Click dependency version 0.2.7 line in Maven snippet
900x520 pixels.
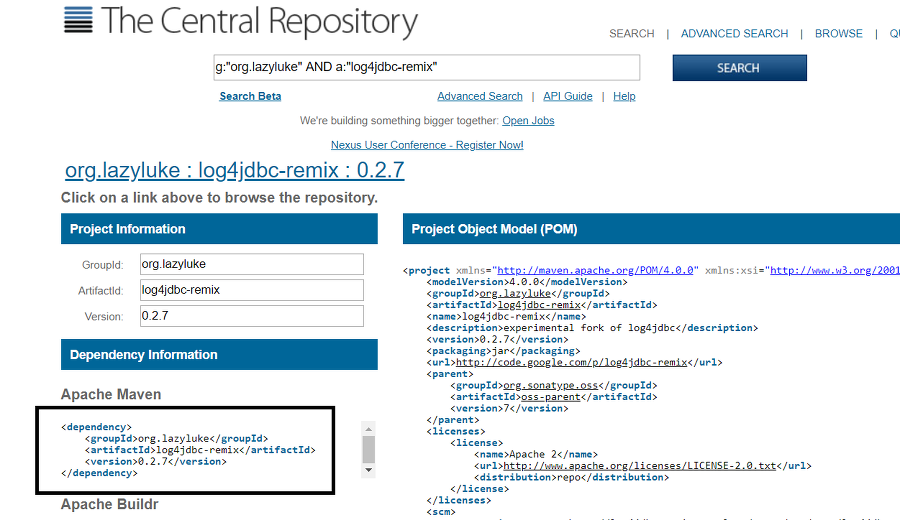pos(156,461)
